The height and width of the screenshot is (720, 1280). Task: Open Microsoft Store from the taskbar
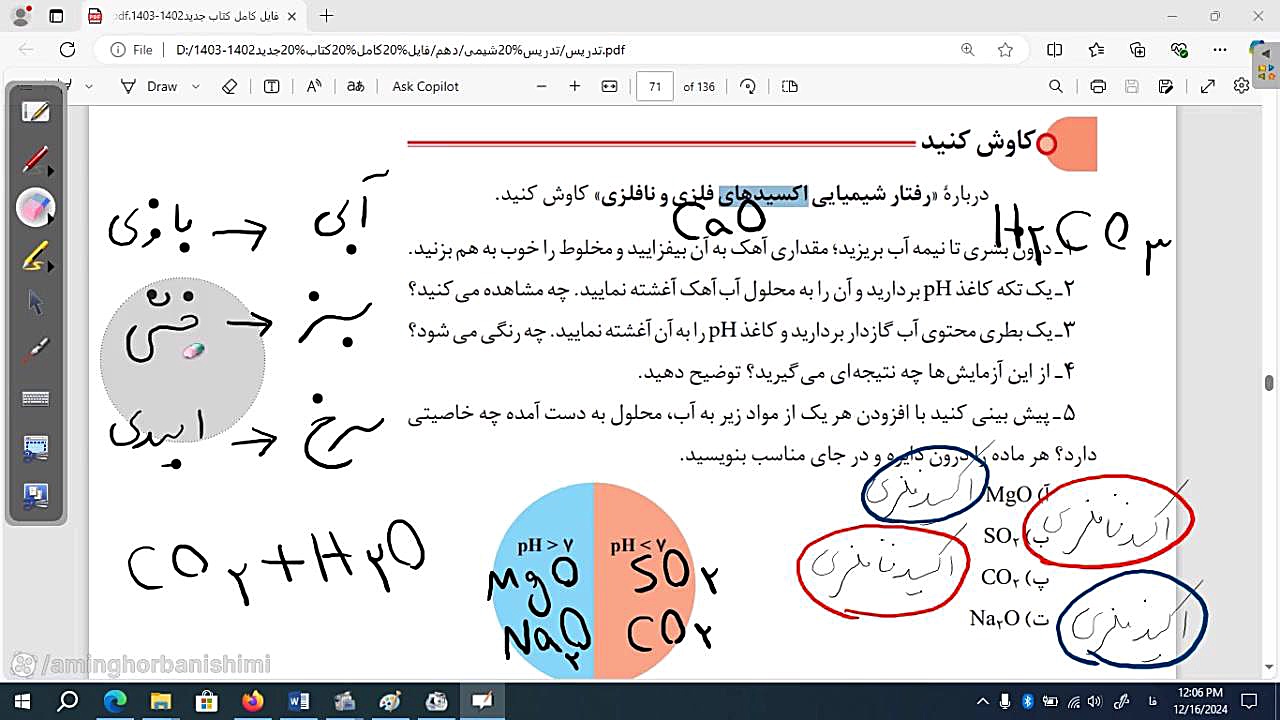click(x=206, y=701)
